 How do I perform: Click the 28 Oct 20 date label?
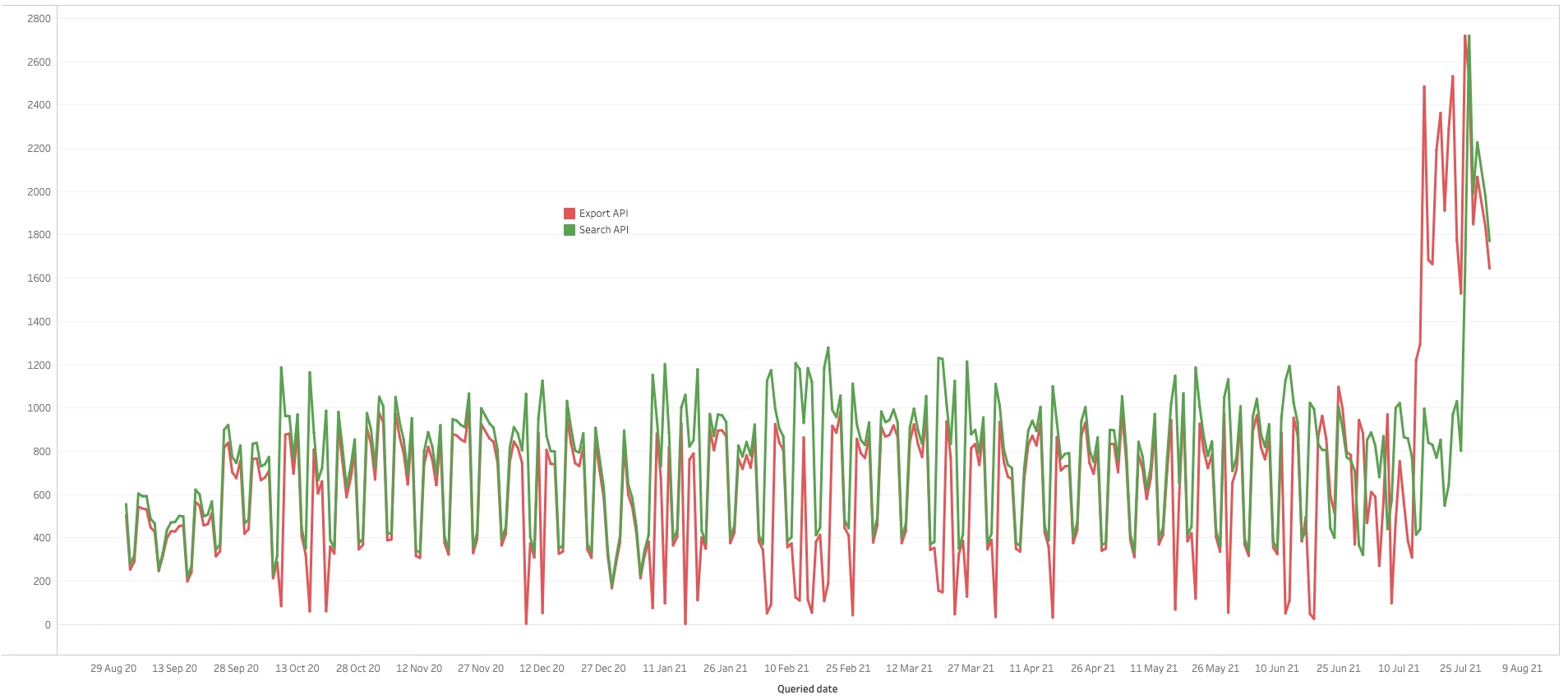coord(357,669)
